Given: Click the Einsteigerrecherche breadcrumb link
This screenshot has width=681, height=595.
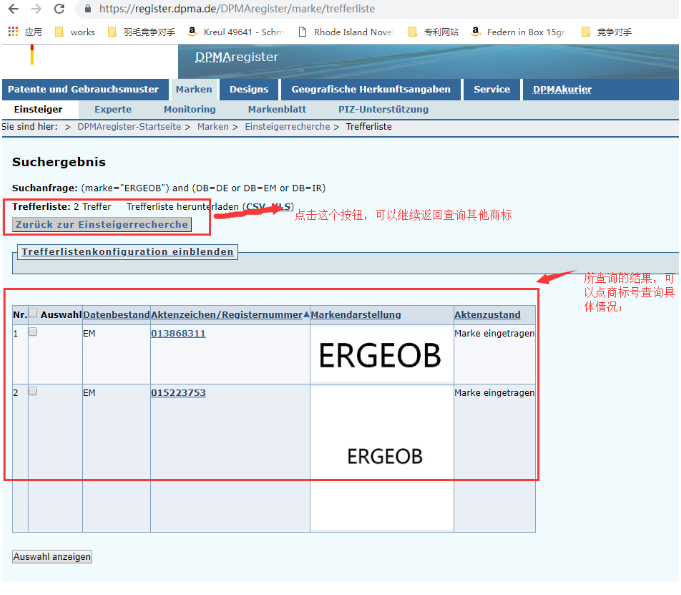Looking at the screenshot, I should click(x=288, y=127).
